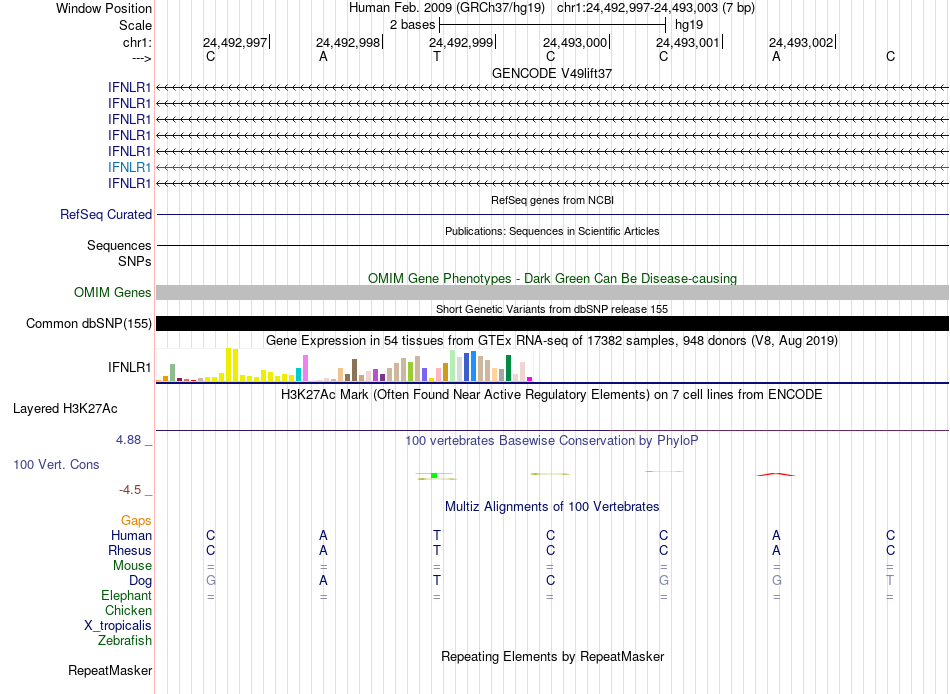Image resolution: width=950 pixels, height=694 pixels.
Task: Click the gray OMIM Genes bar
Action: point(552,292)
